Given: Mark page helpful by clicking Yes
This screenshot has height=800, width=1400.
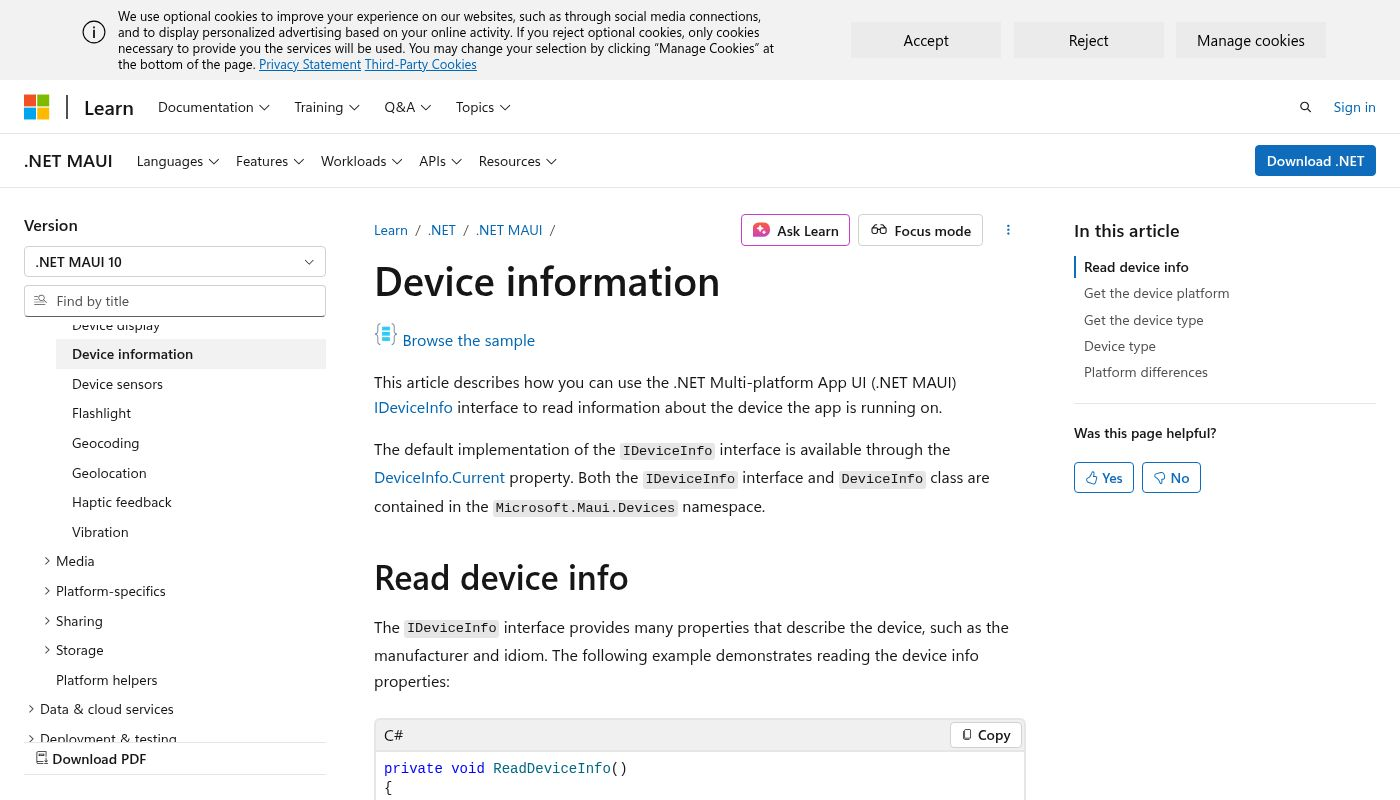Looking at the screenshot, I should pyautogui.click(x=1103, y=477).
